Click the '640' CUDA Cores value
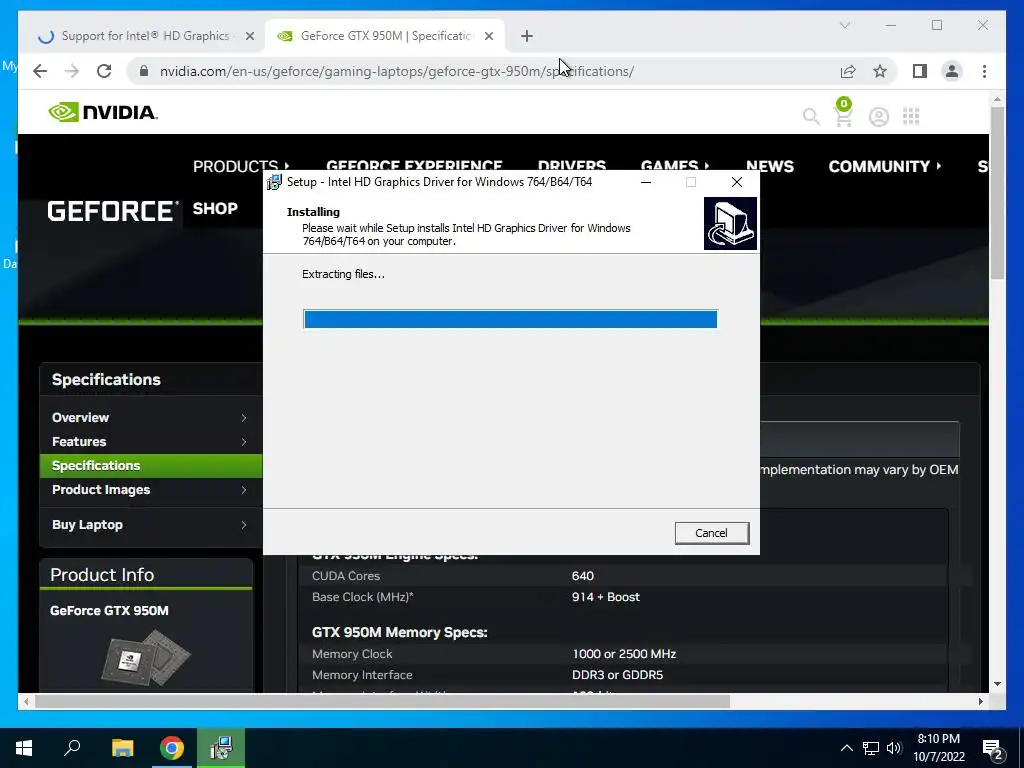This screenshot has height=768, width=1024. pos(583,576)
